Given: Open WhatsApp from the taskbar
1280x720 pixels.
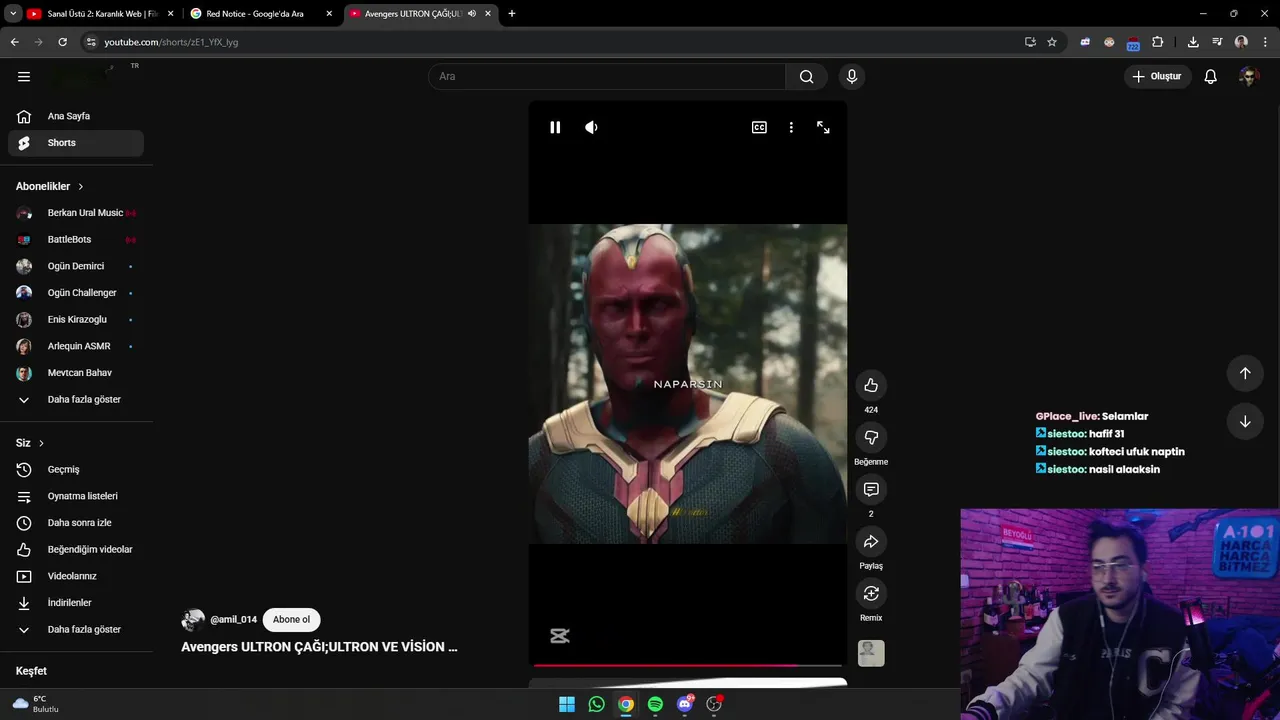Looking at the screenshot, I should click(x=596, y=704).
